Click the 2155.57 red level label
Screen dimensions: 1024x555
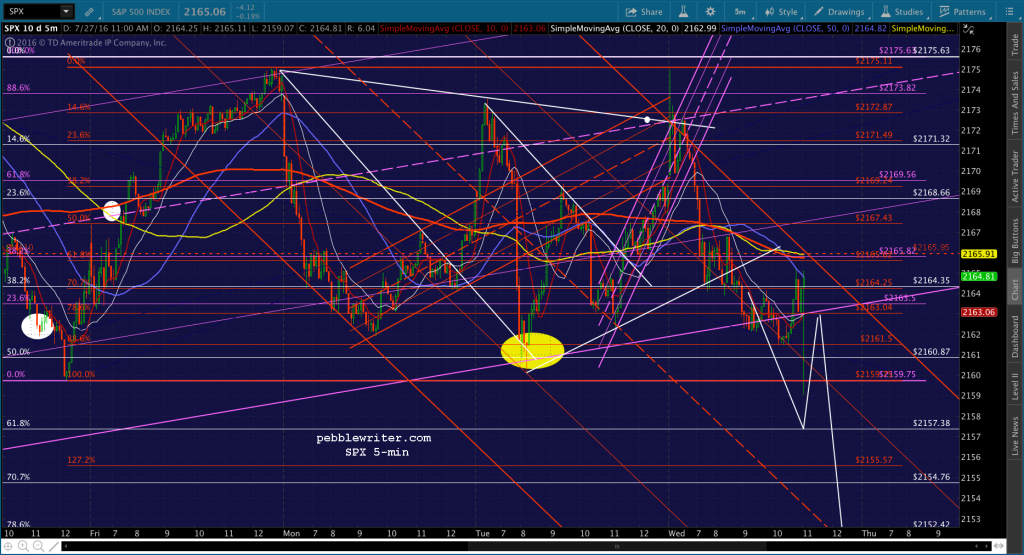coord(874,460)
